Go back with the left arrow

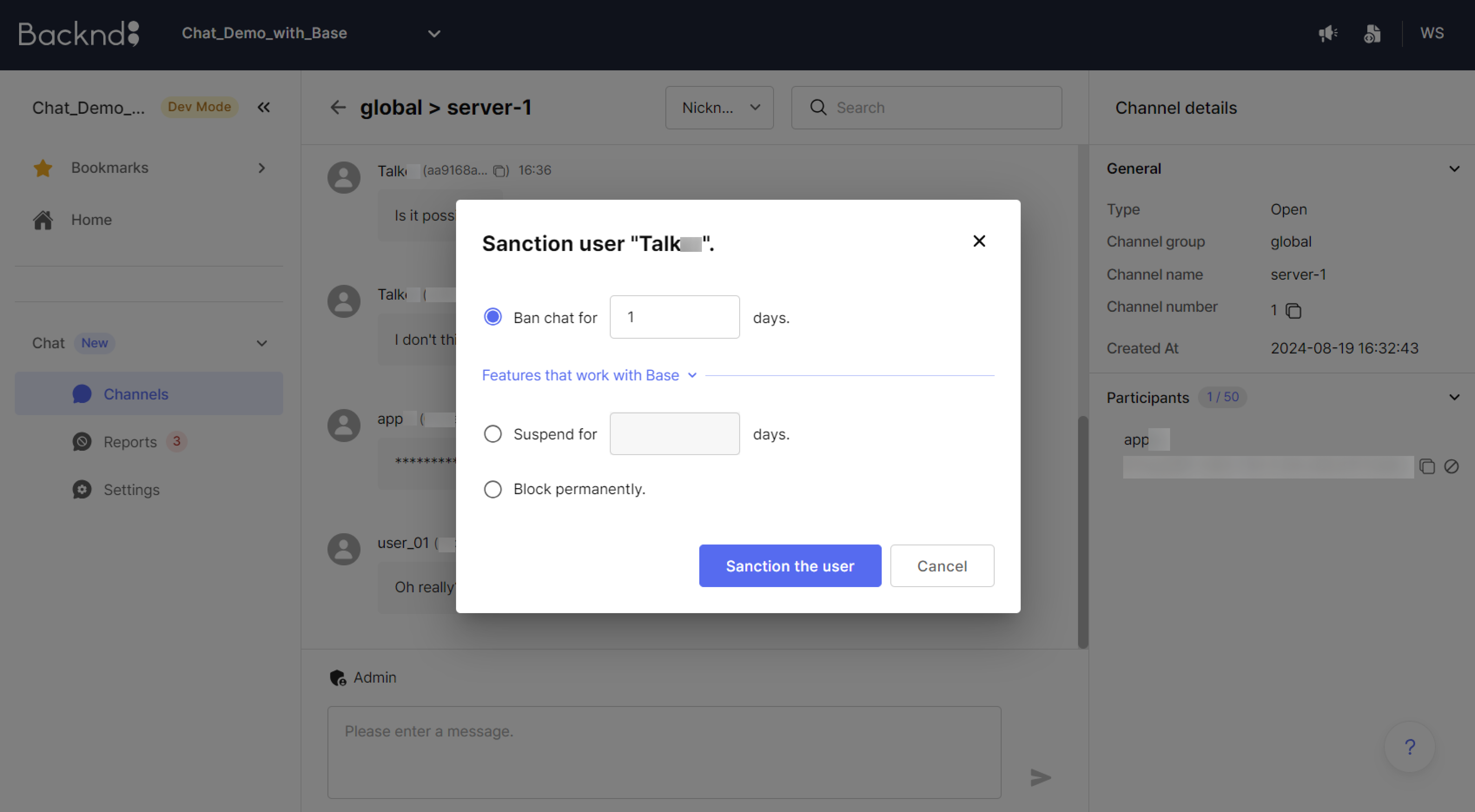pos(338,107)
